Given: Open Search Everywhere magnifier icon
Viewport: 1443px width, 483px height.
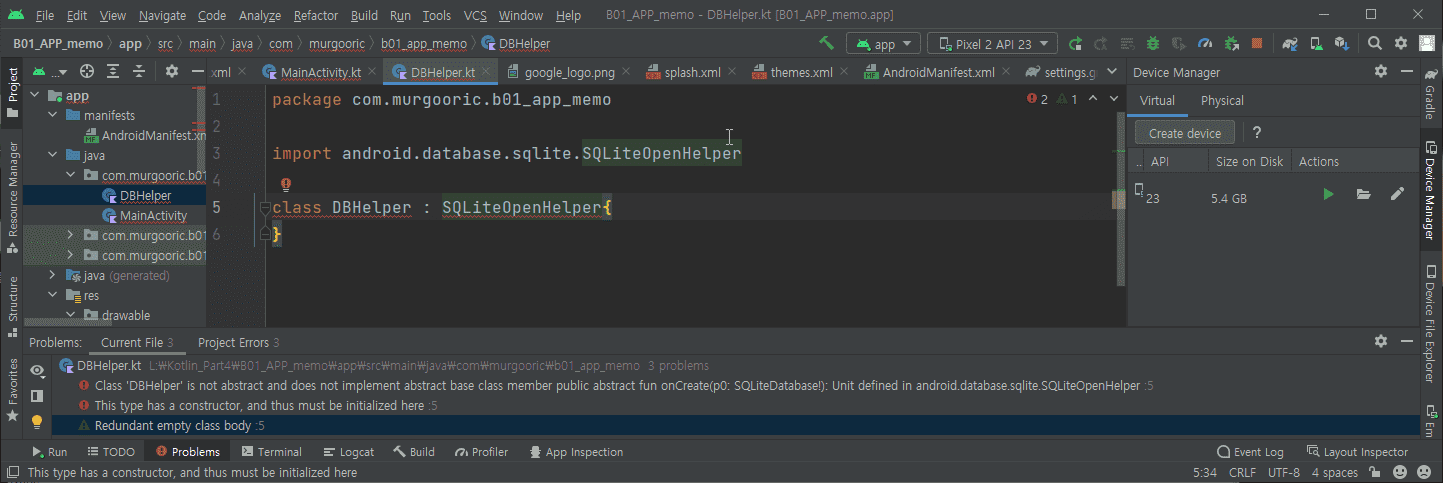Looking at the screenshot, I should tap(1375, 44).
